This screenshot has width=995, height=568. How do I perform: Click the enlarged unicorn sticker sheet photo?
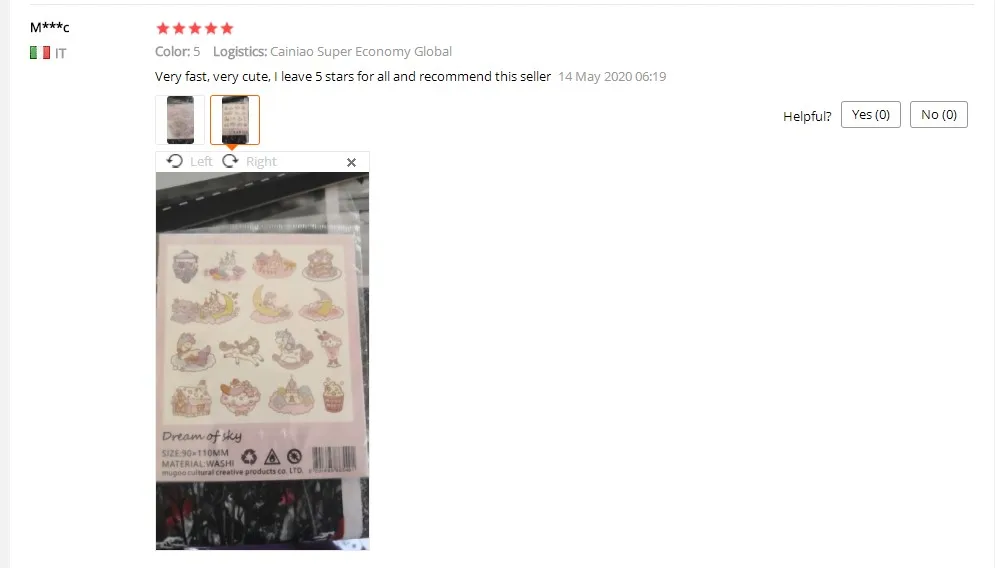(263, 361)
